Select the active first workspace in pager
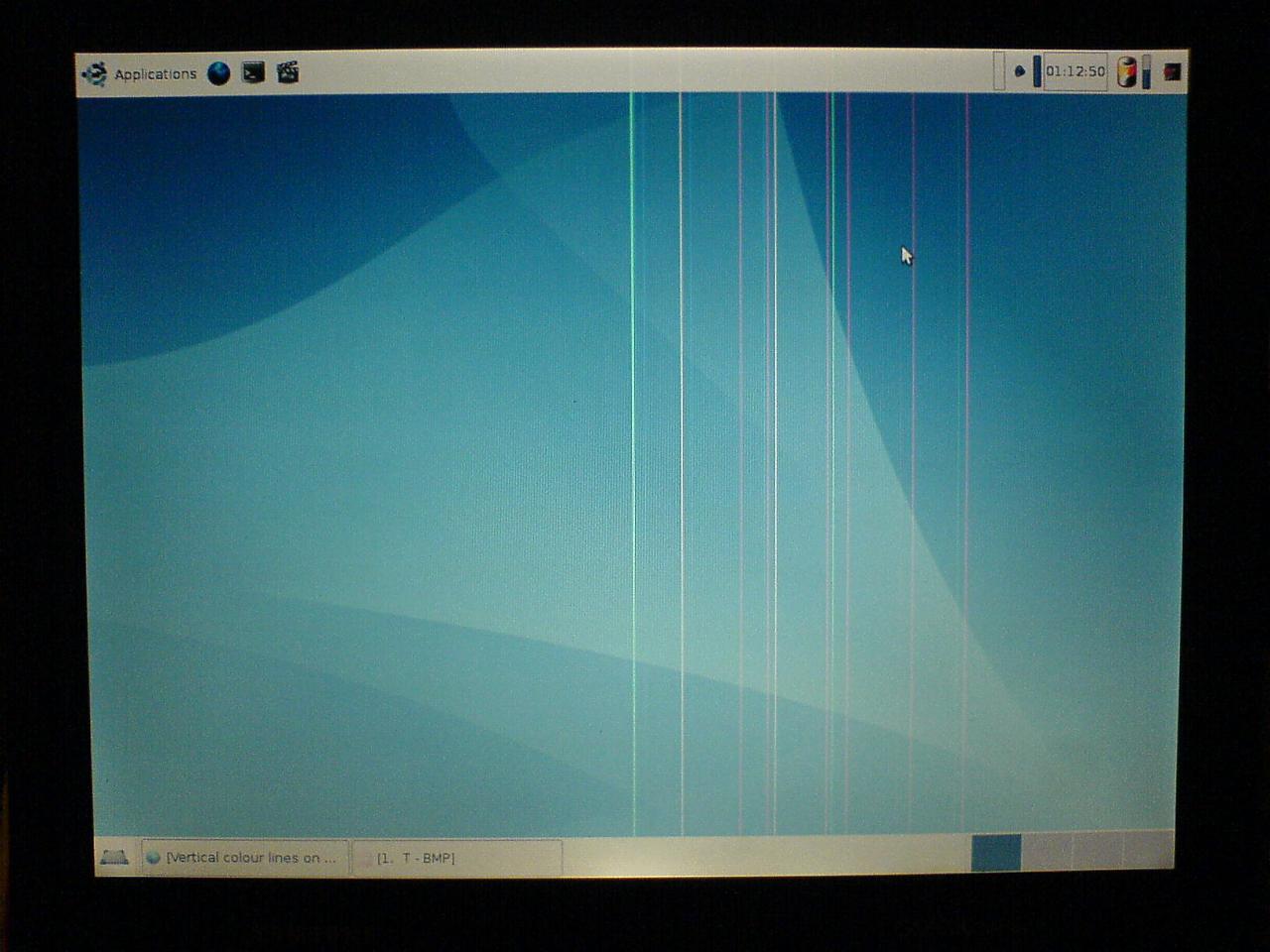The height and width of the screenshot is (952, 1270). 996,853
